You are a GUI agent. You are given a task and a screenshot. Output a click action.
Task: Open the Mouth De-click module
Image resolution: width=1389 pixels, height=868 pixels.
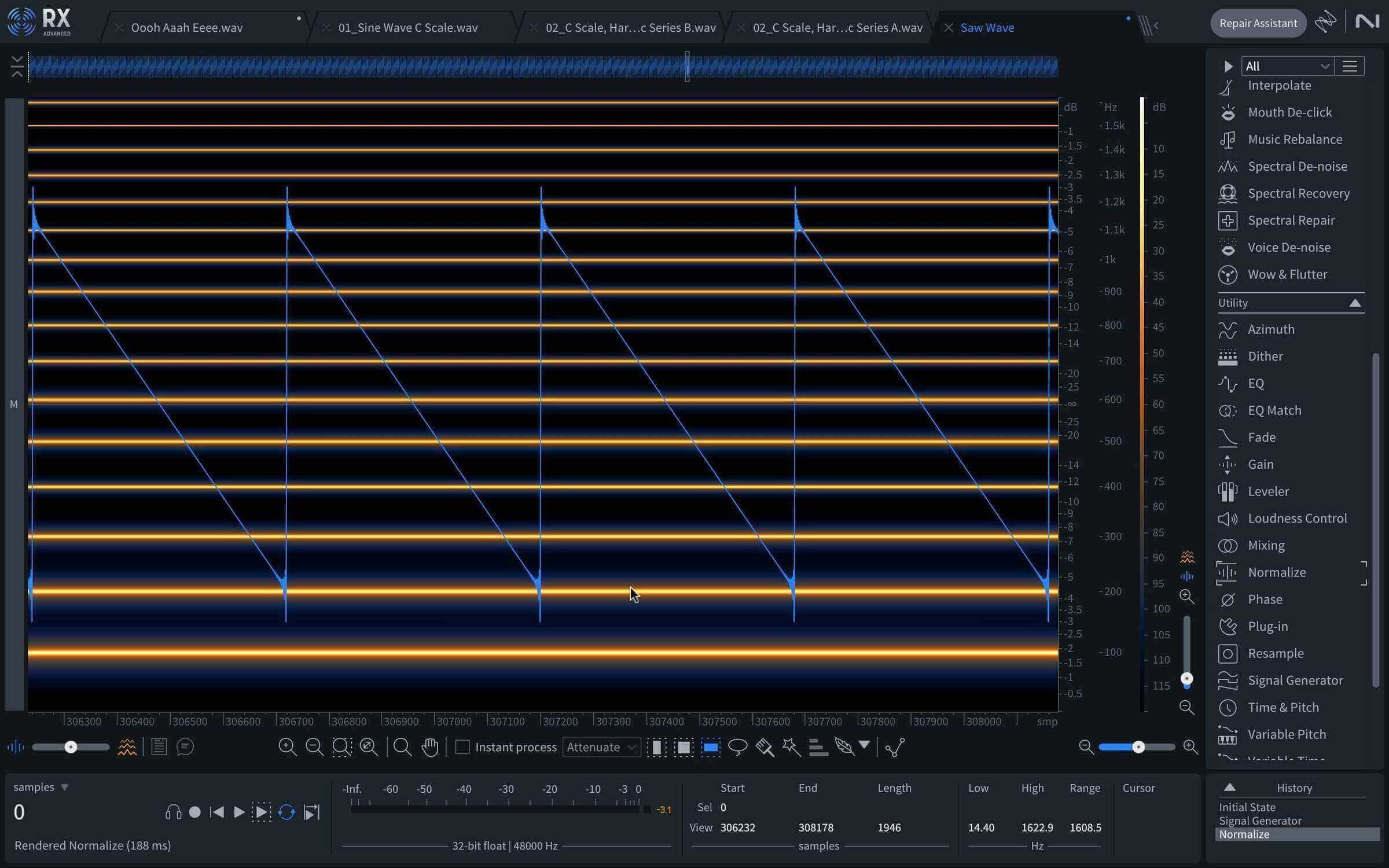(x=1291, y=112)
